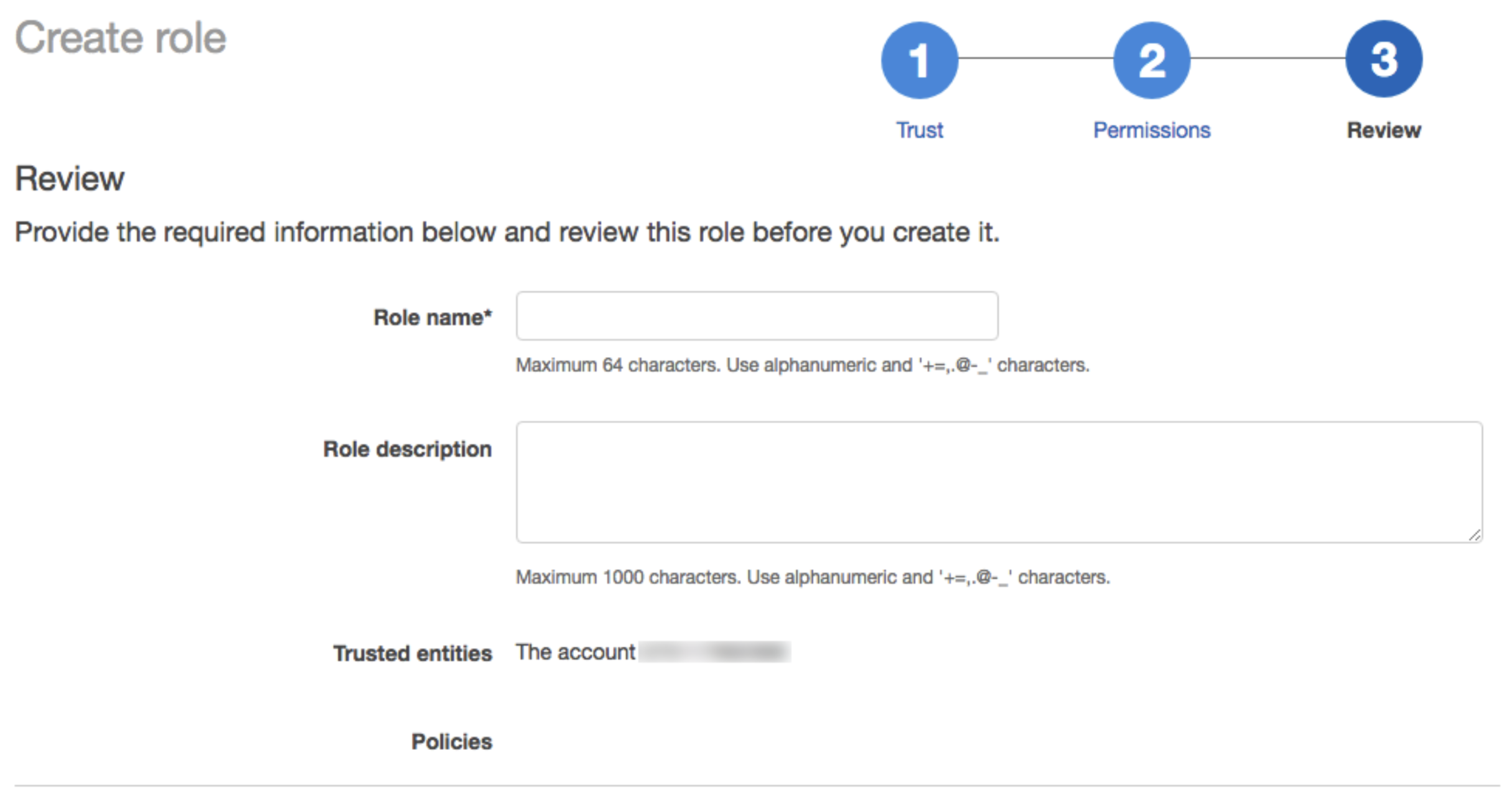Focus the Role name input field
Viewport: 1512px width, 806px height.
click(757, 316)
